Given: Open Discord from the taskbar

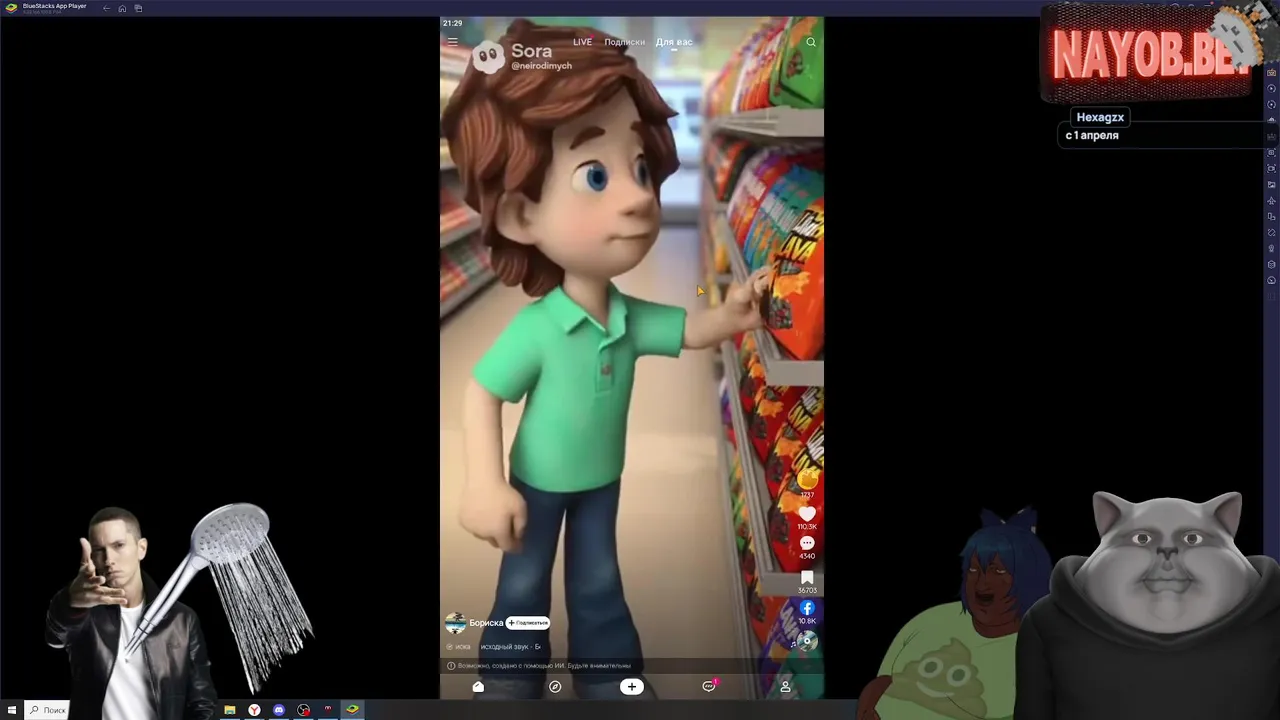Looking at the screenshot, I should point(279,710).
